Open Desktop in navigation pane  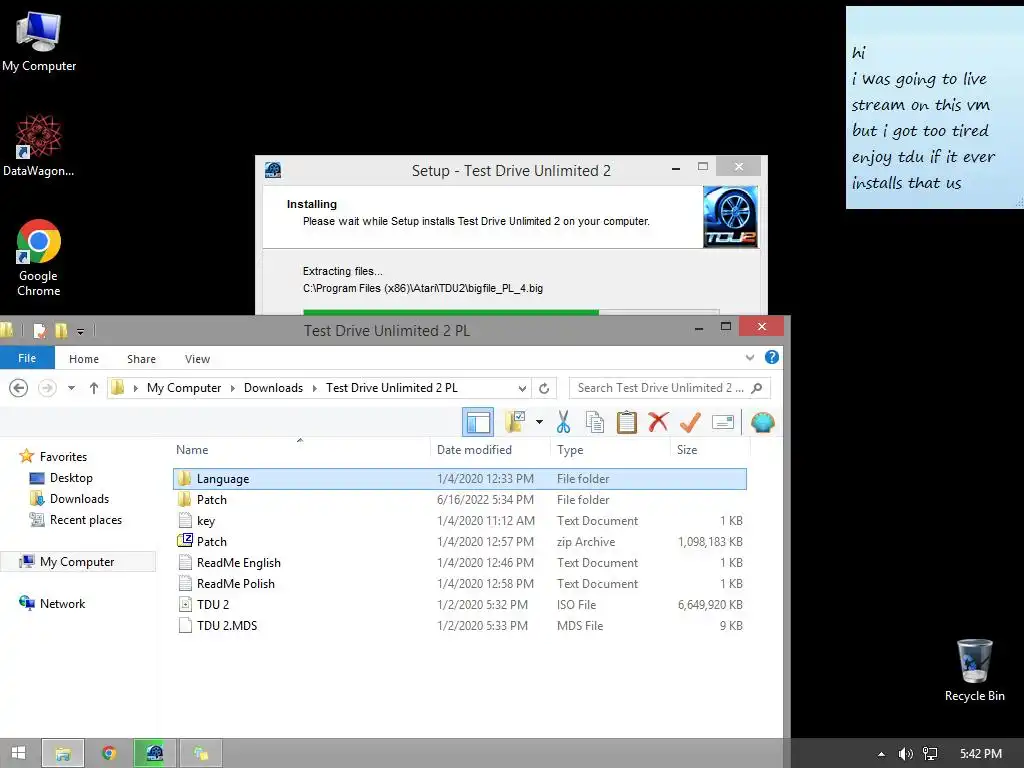click(x=61, y=478)
